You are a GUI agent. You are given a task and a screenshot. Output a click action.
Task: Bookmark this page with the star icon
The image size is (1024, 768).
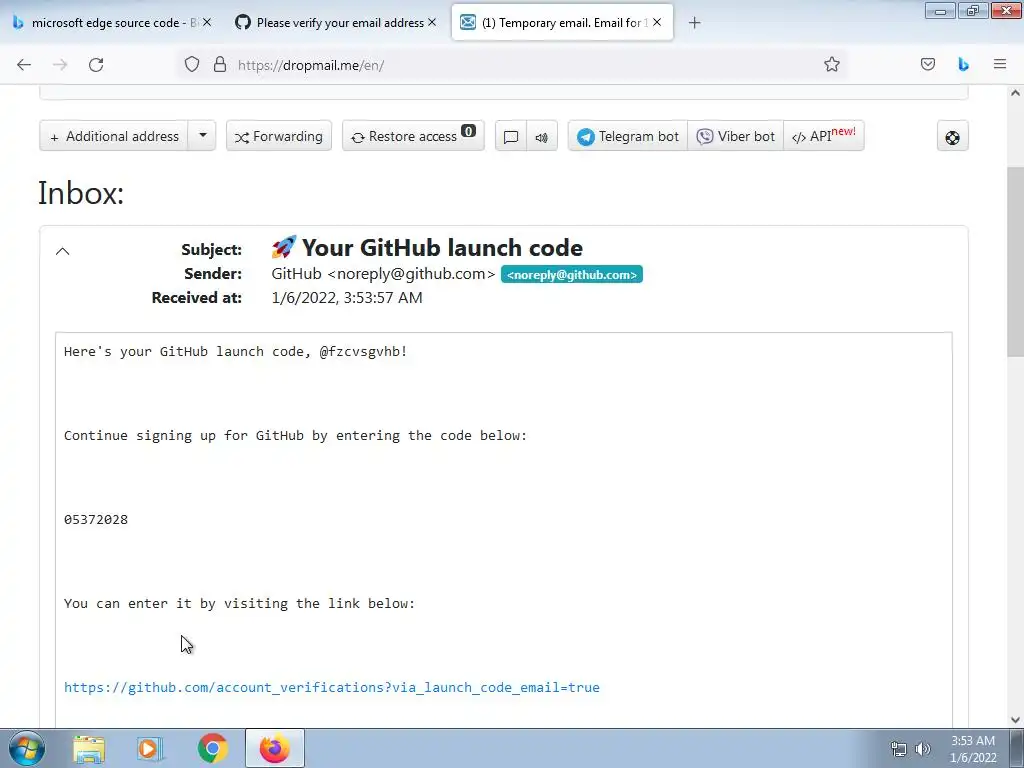click(x=831, y=65)
